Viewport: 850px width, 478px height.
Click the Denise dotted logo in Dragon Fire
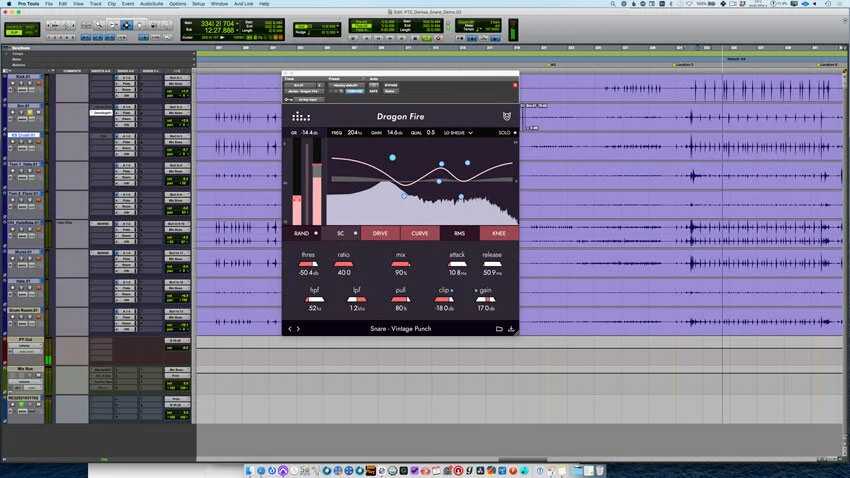(301, 117)
